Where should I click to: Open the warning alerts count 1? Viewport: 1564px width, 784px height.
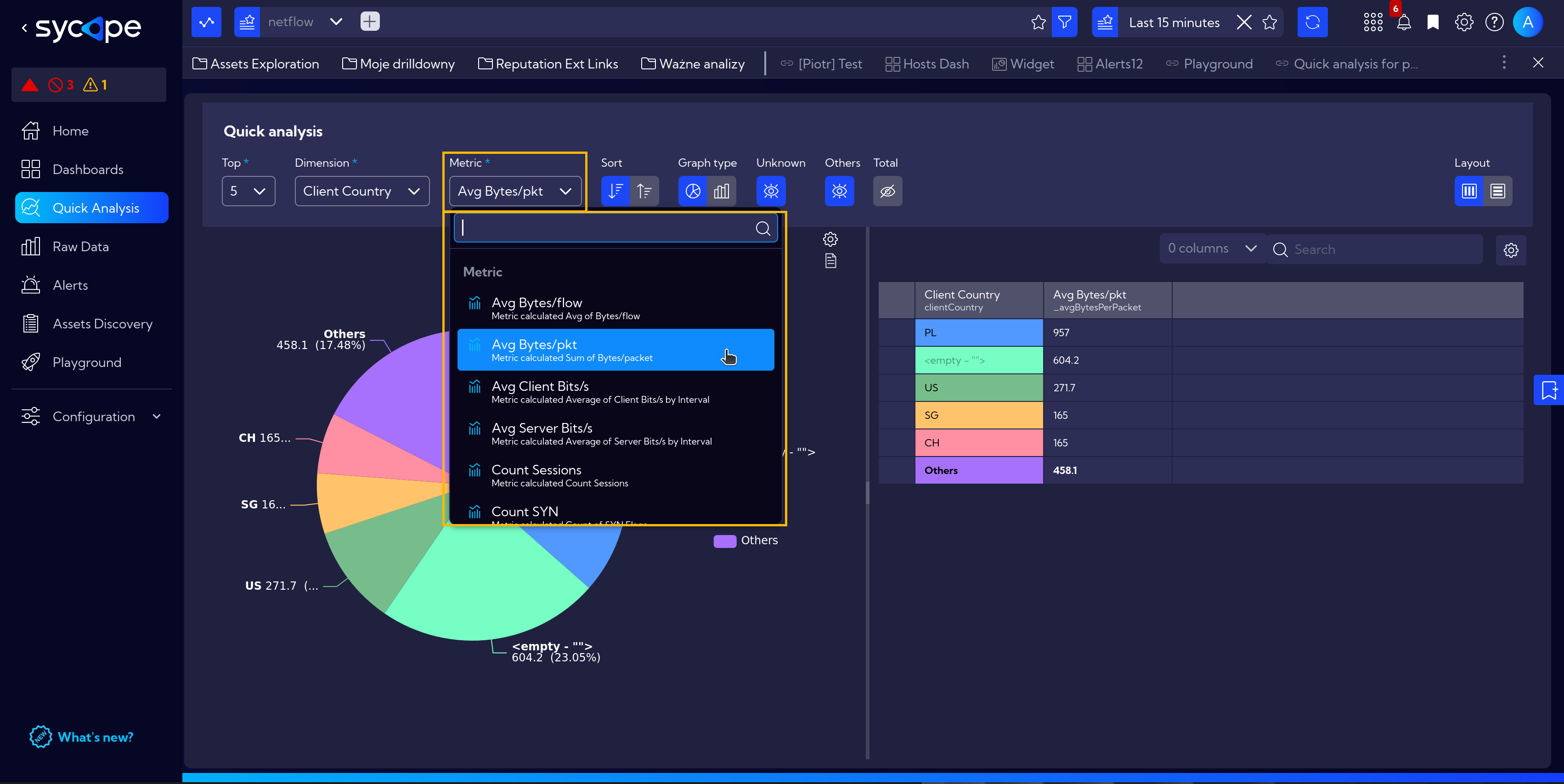tap(96, 85)
